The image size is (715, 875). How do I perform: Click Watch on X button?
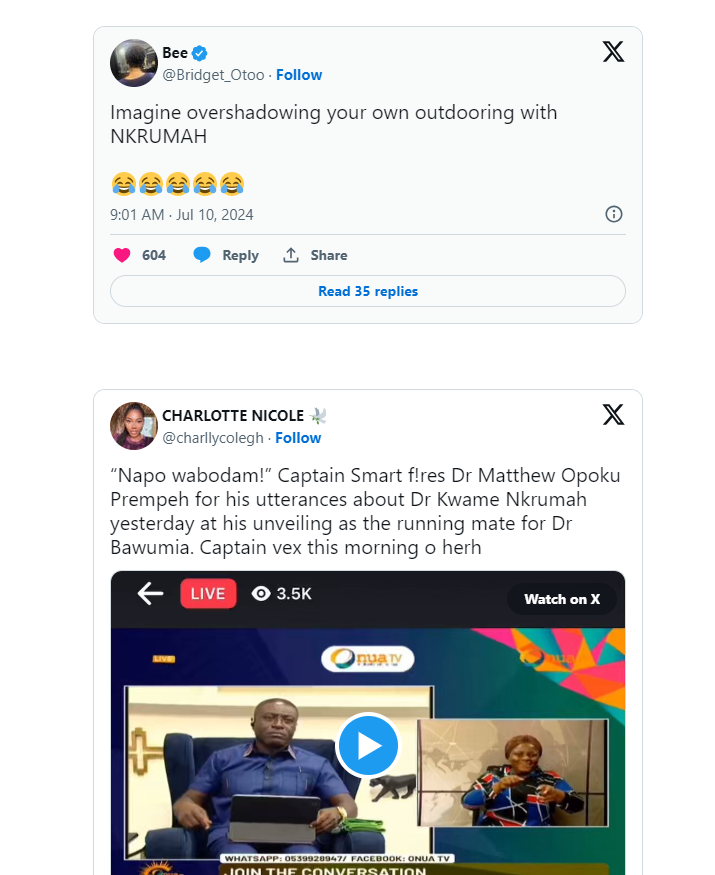[562, 599]
